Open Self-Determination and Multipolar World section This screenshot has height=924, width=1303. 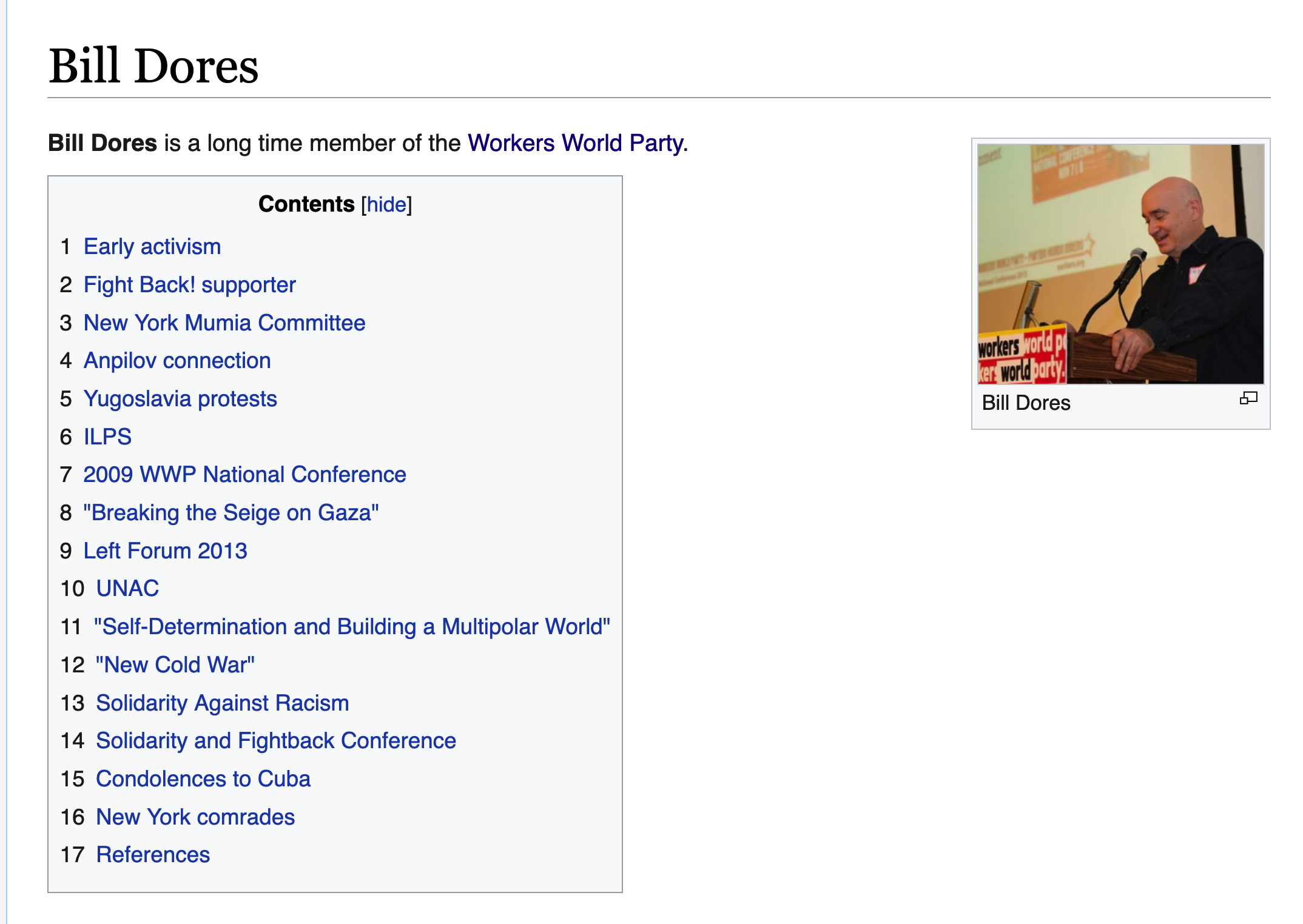tap(352, 627)
